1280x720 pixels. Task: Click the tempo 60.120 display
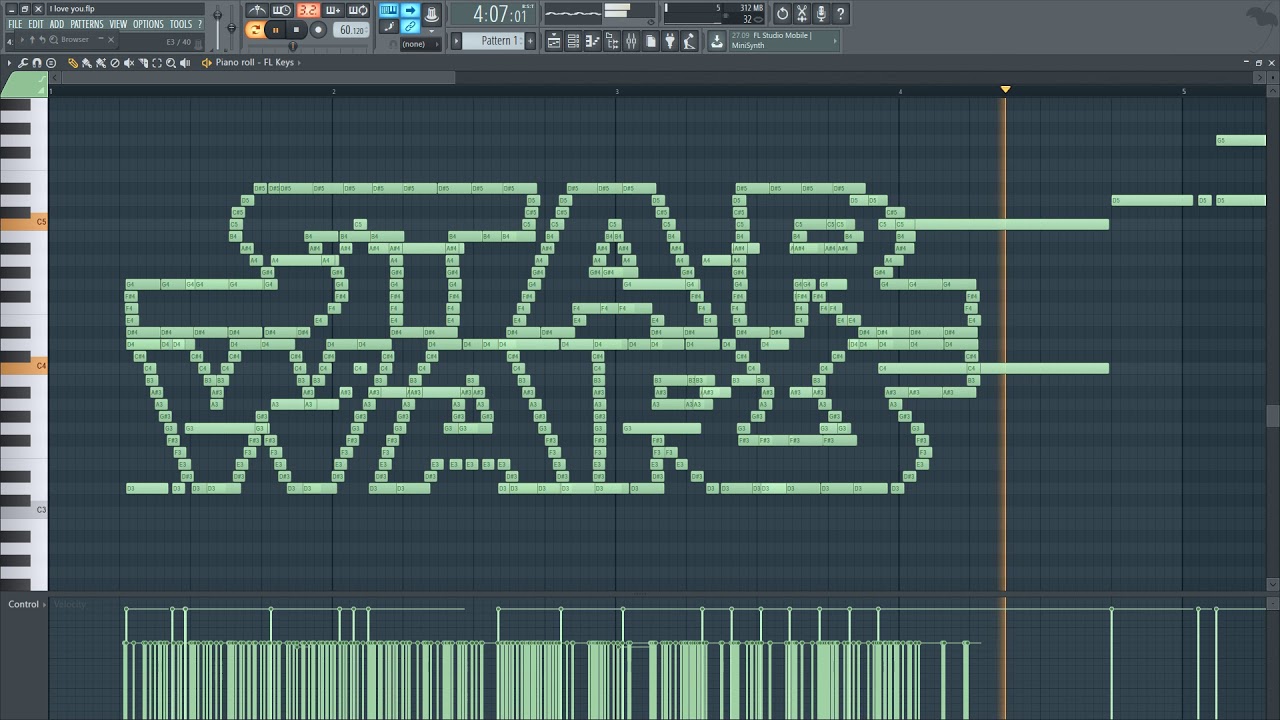pos(352,30)
